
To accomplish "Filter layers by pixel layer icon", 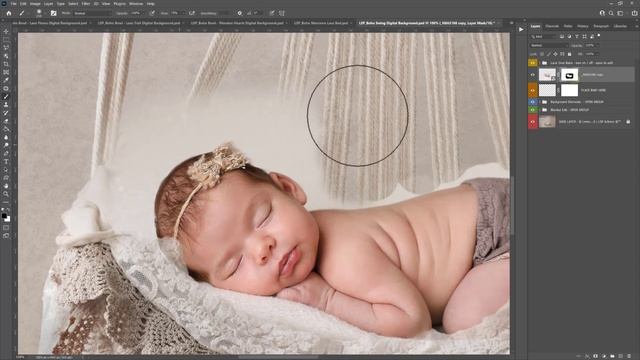I will [562, 37].
